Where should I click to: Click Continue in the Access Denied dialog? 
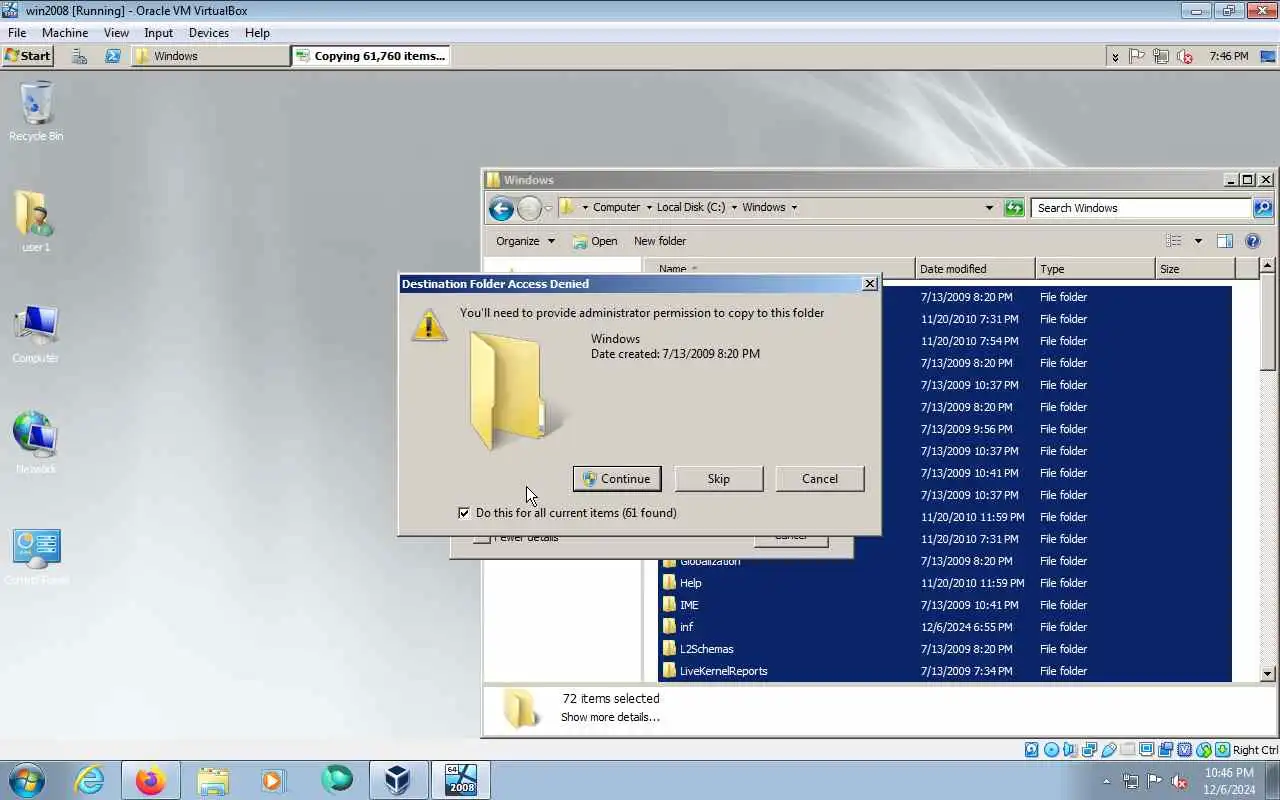tap(617, 479)
